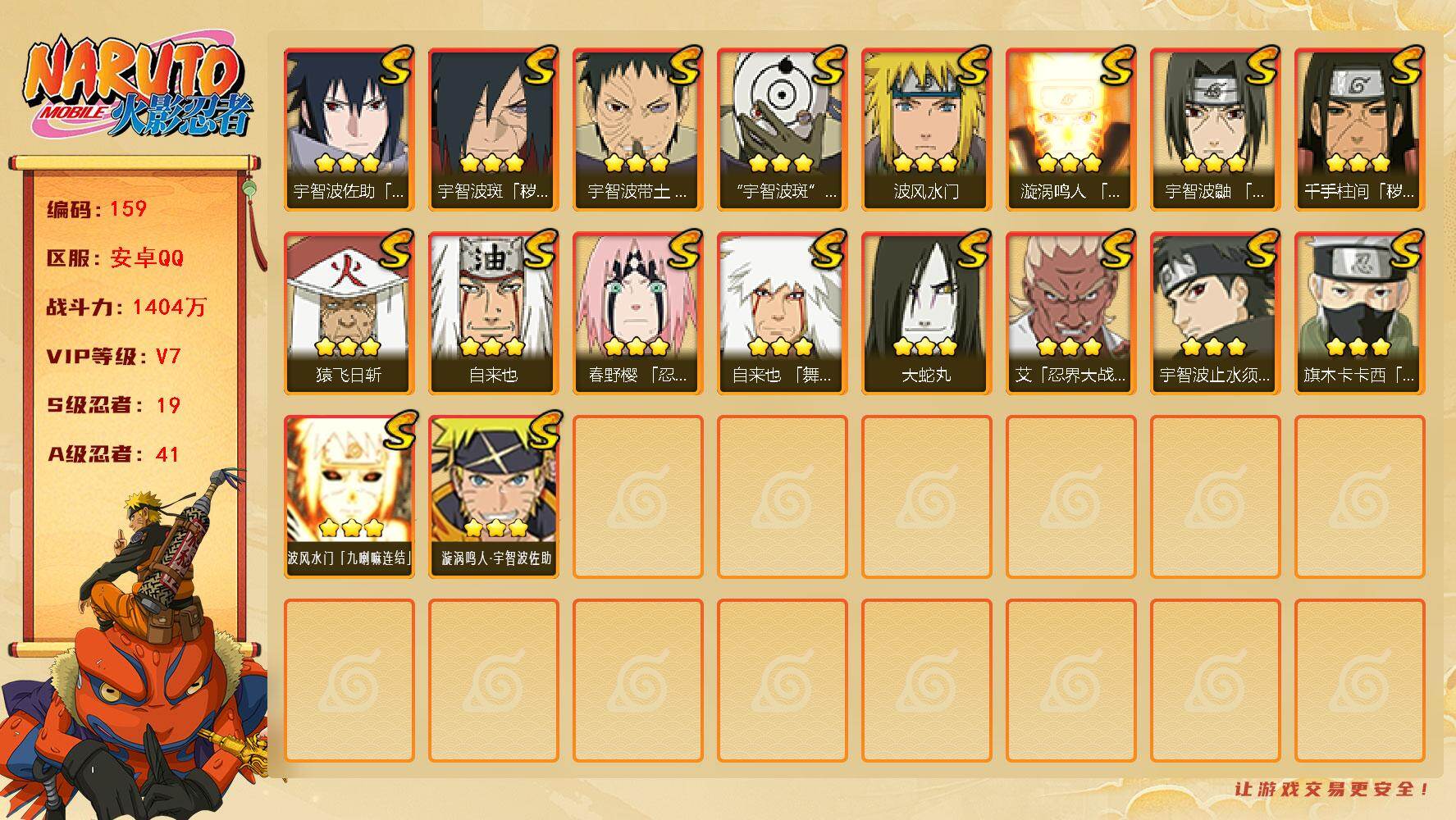Choose the 大蛇丸 character card
Screen dimensions: 1456x820
coord(926,313)
